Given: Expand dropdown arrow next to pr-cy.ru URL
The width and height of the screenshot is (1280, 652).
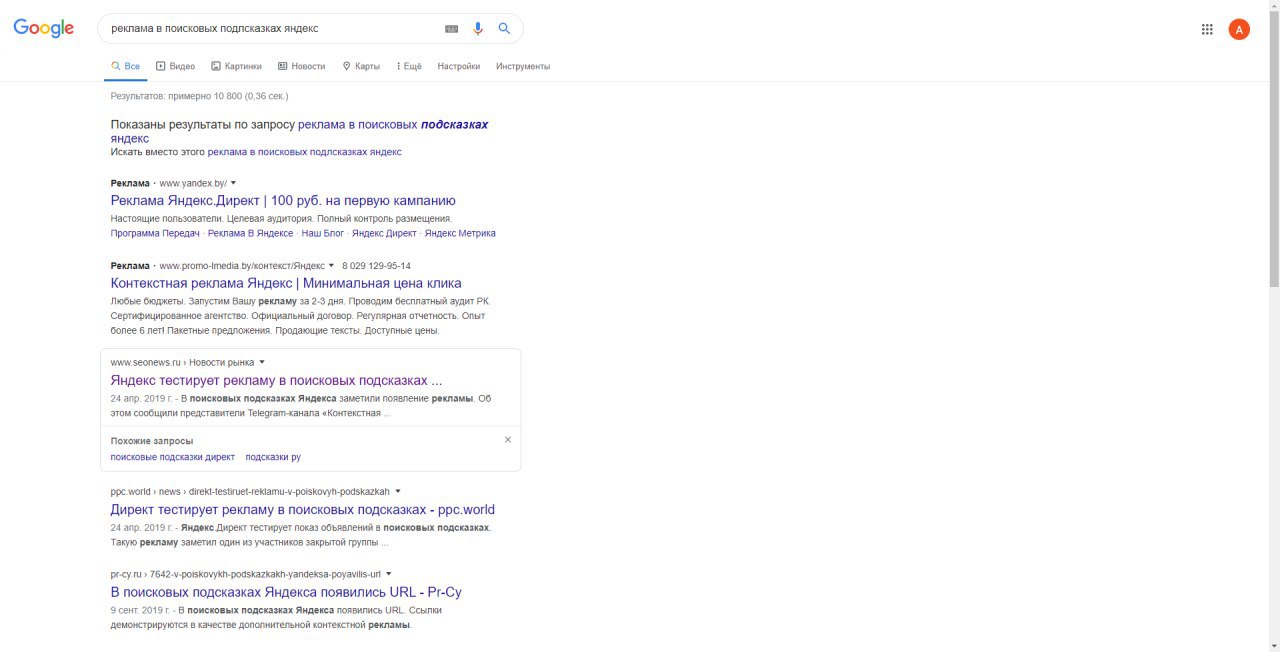Looking at the screenshot, I should (x=389, y=574).
